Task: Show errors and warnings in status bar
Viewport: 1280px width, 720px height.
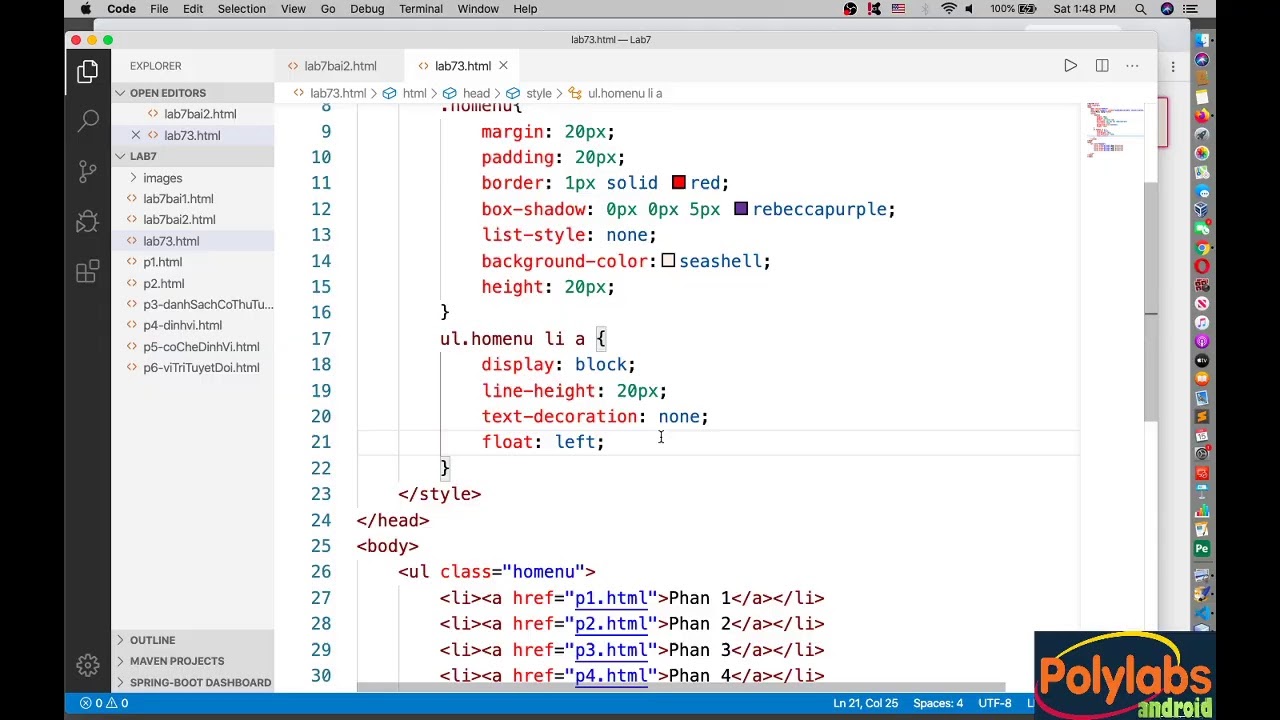Action: [x=104, y=703]
